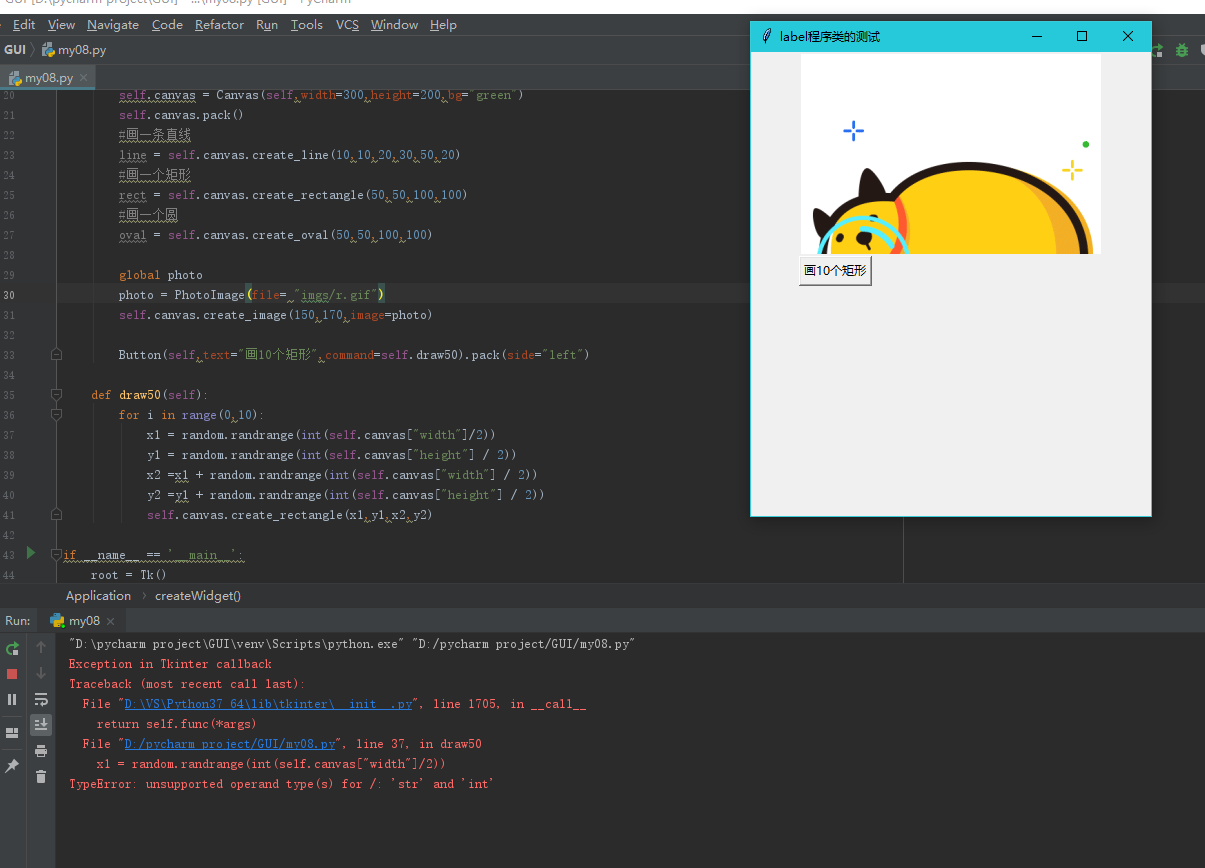Click the green debug bug icon behind Tk window
The height and width of the screenshot is (868, 1205).
(1182, 49)
